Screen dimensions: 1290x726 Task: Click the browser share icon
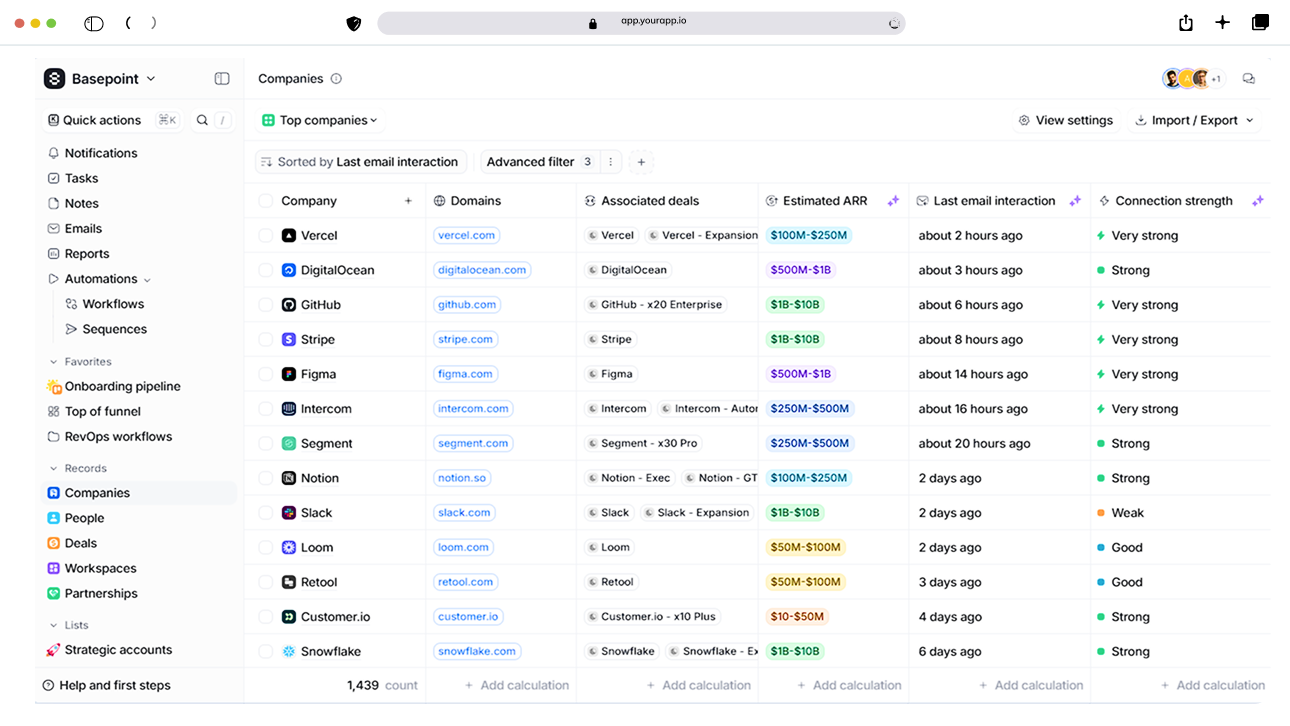(x=1186, y=23)
